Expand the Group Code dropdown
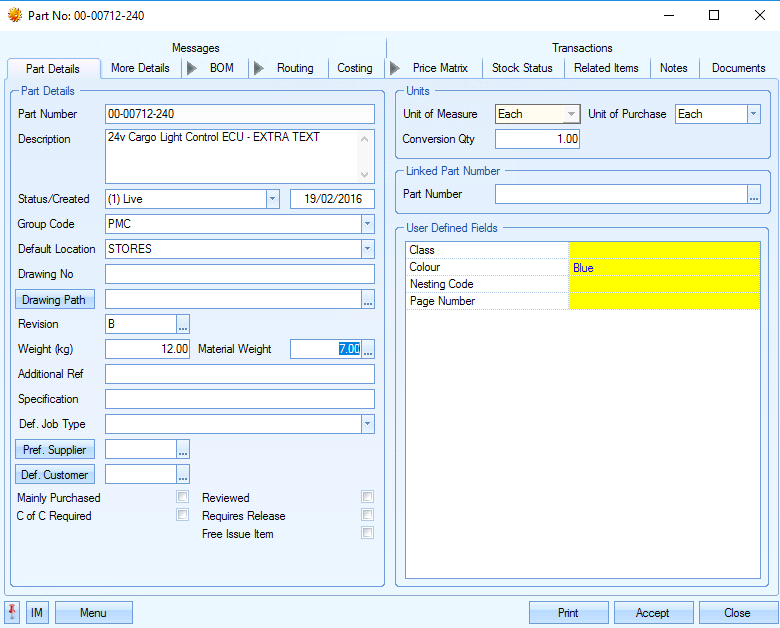 coord(368,224)
